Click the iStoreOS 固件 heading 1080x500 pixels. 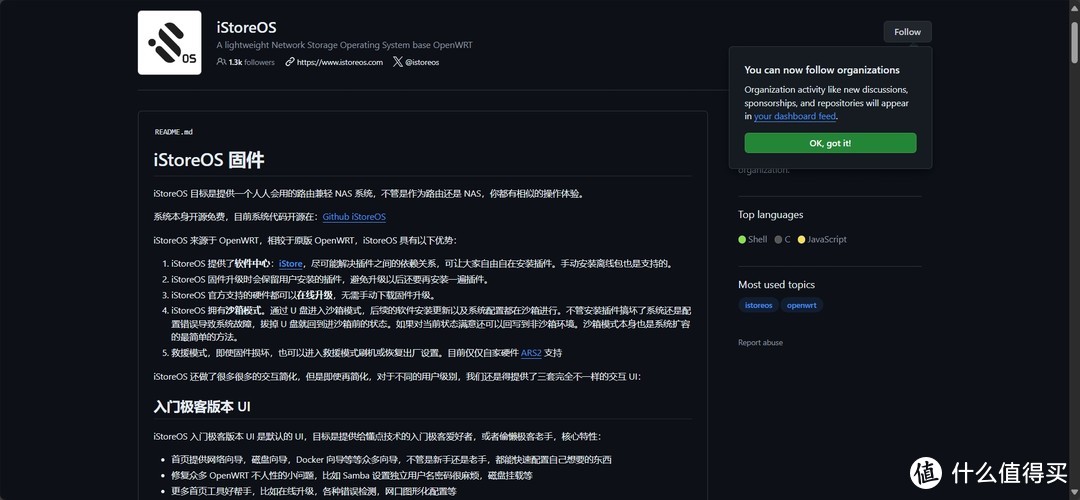click(209, 160)
